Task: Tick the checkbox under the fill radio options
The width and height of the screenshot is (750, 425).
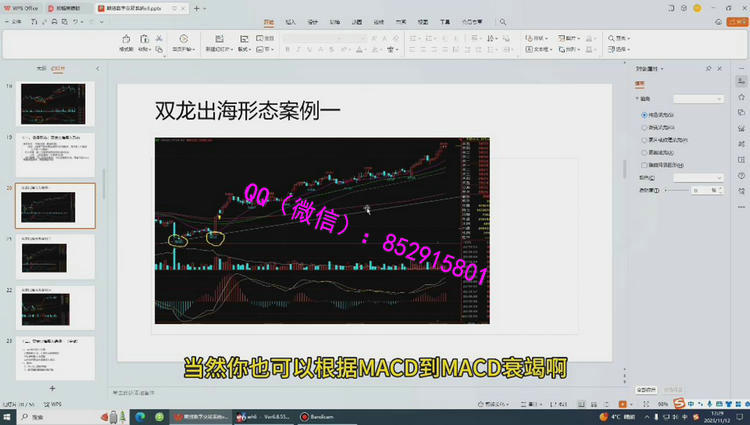Action: point(643,164)
